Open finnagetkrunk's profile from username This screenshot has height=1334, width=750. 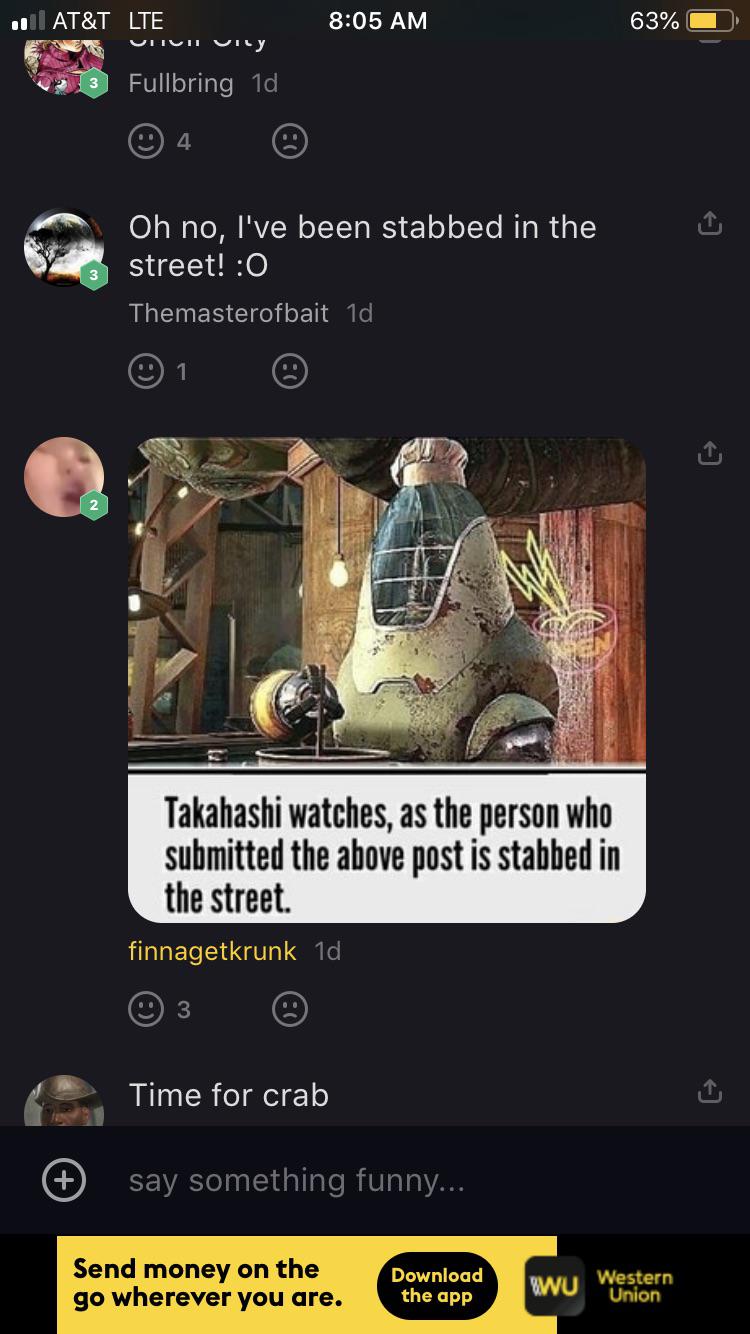[x=212, y=951]
